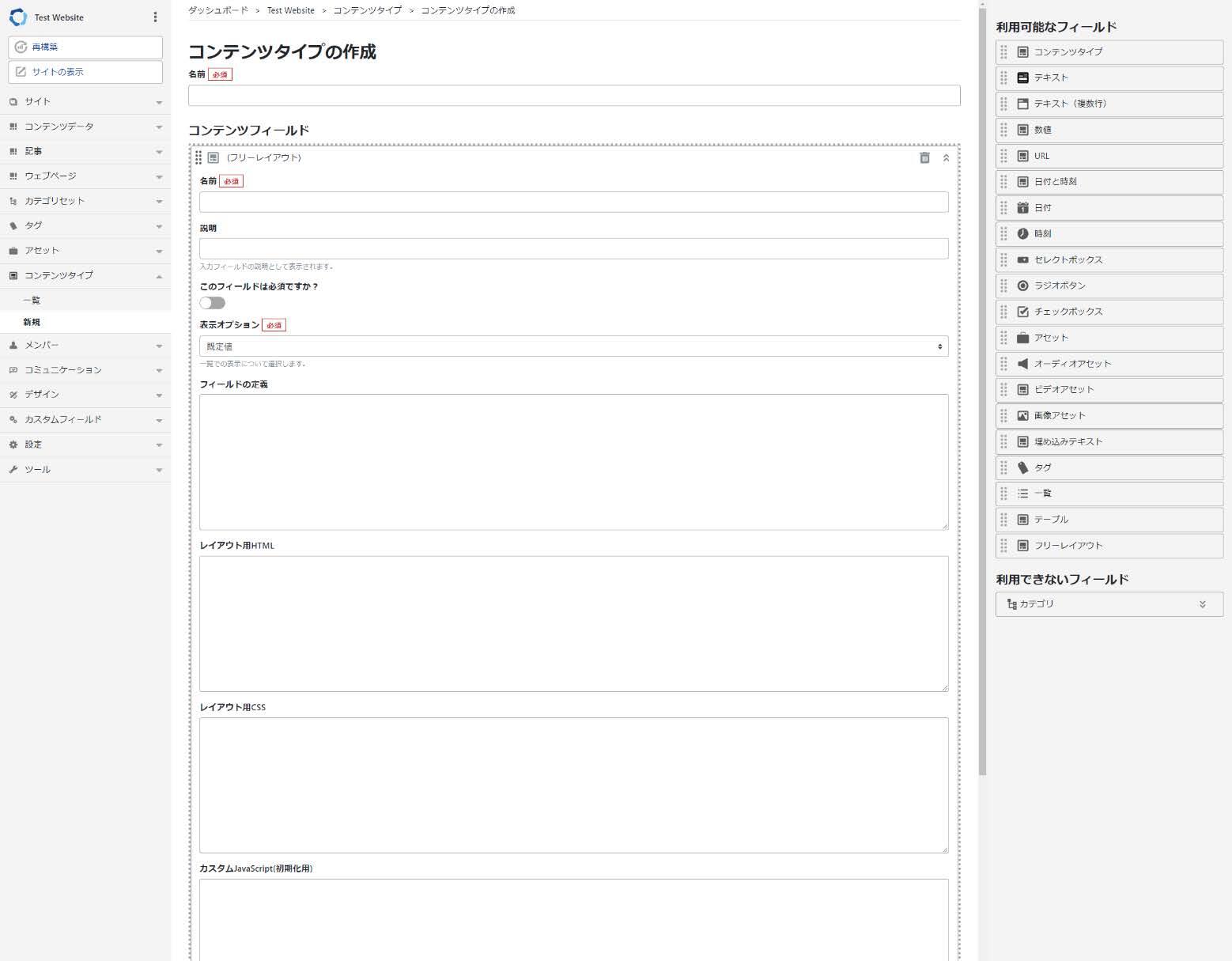Click the 時刻 clock icon
This screenshot has height=961, width=1232.
click(x=1022, y=233)
